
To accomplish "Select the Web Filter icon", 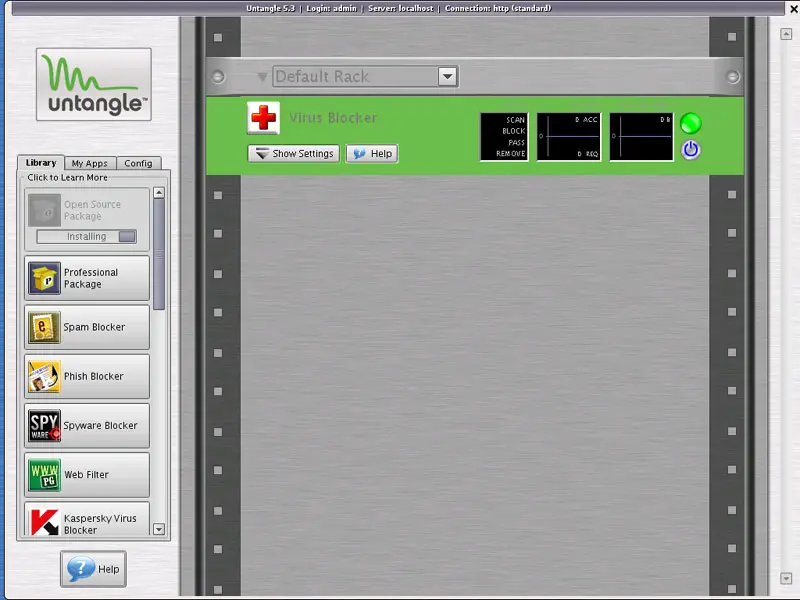I will [44, 475].
